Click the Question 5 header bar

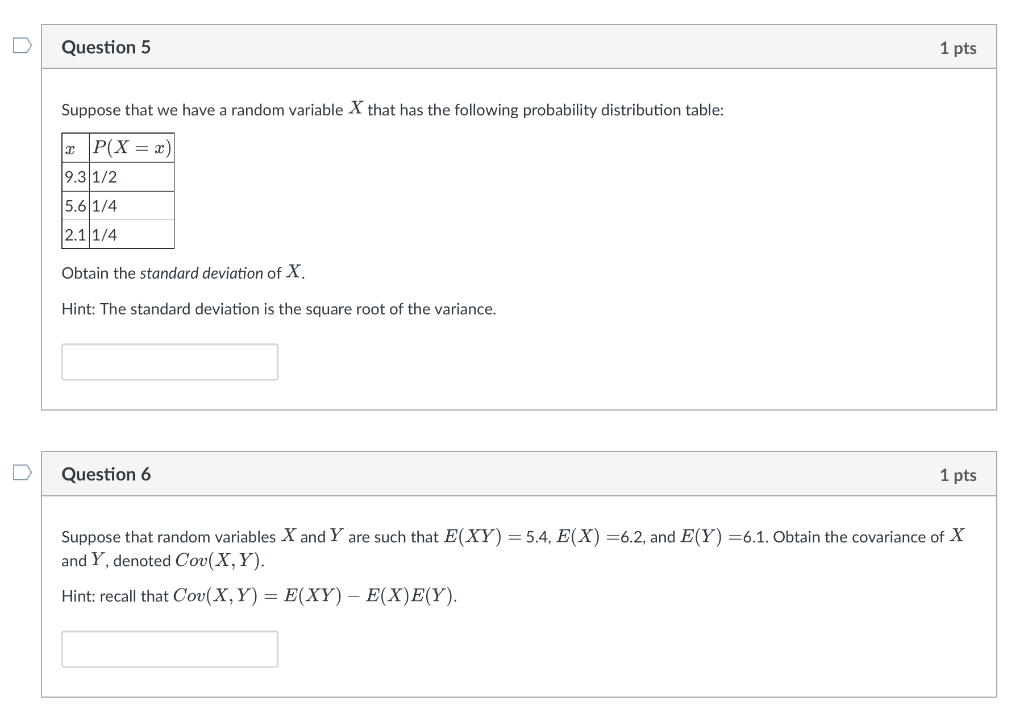(518, 46)
